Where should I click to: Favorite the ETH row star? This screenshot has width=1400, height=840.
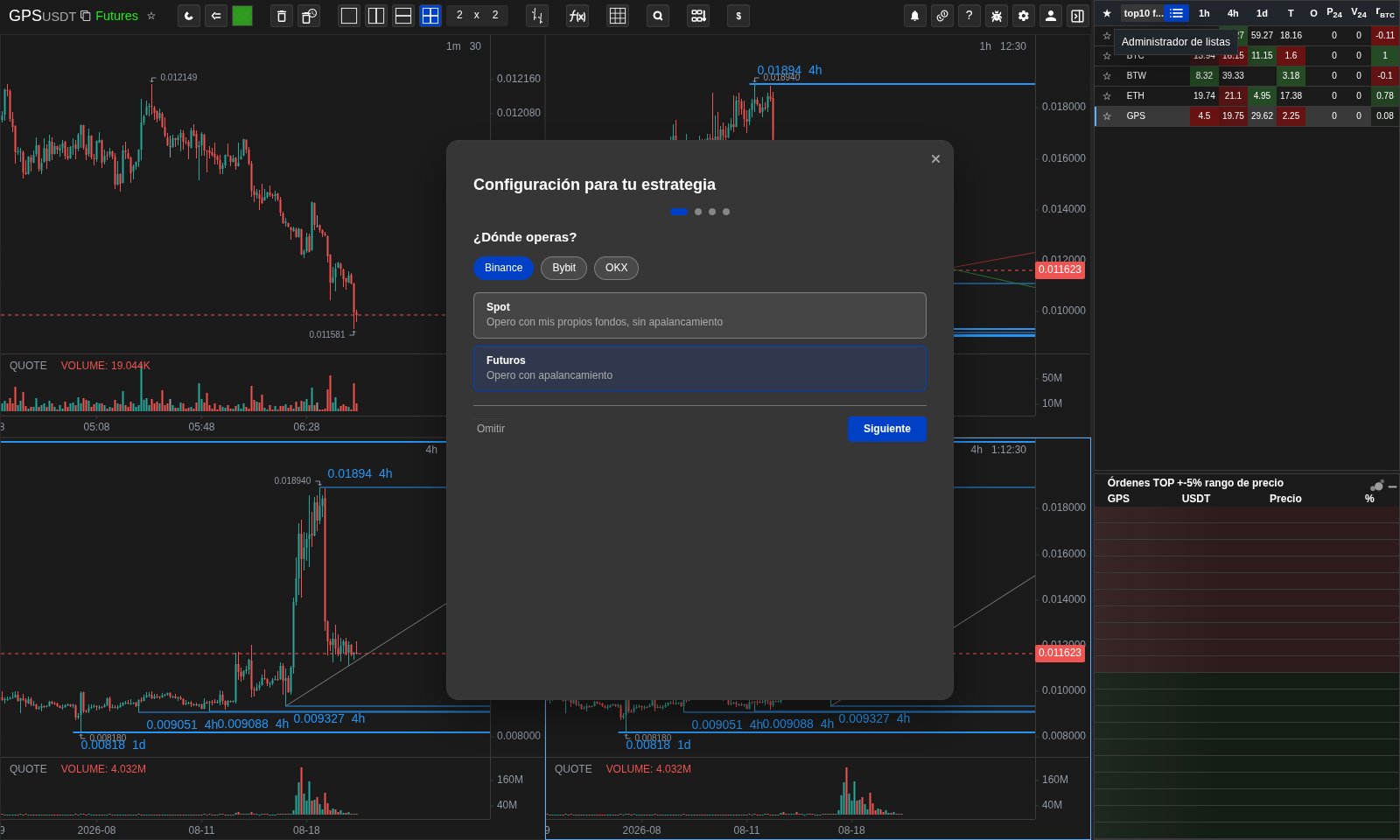[x=1107, y=96]
